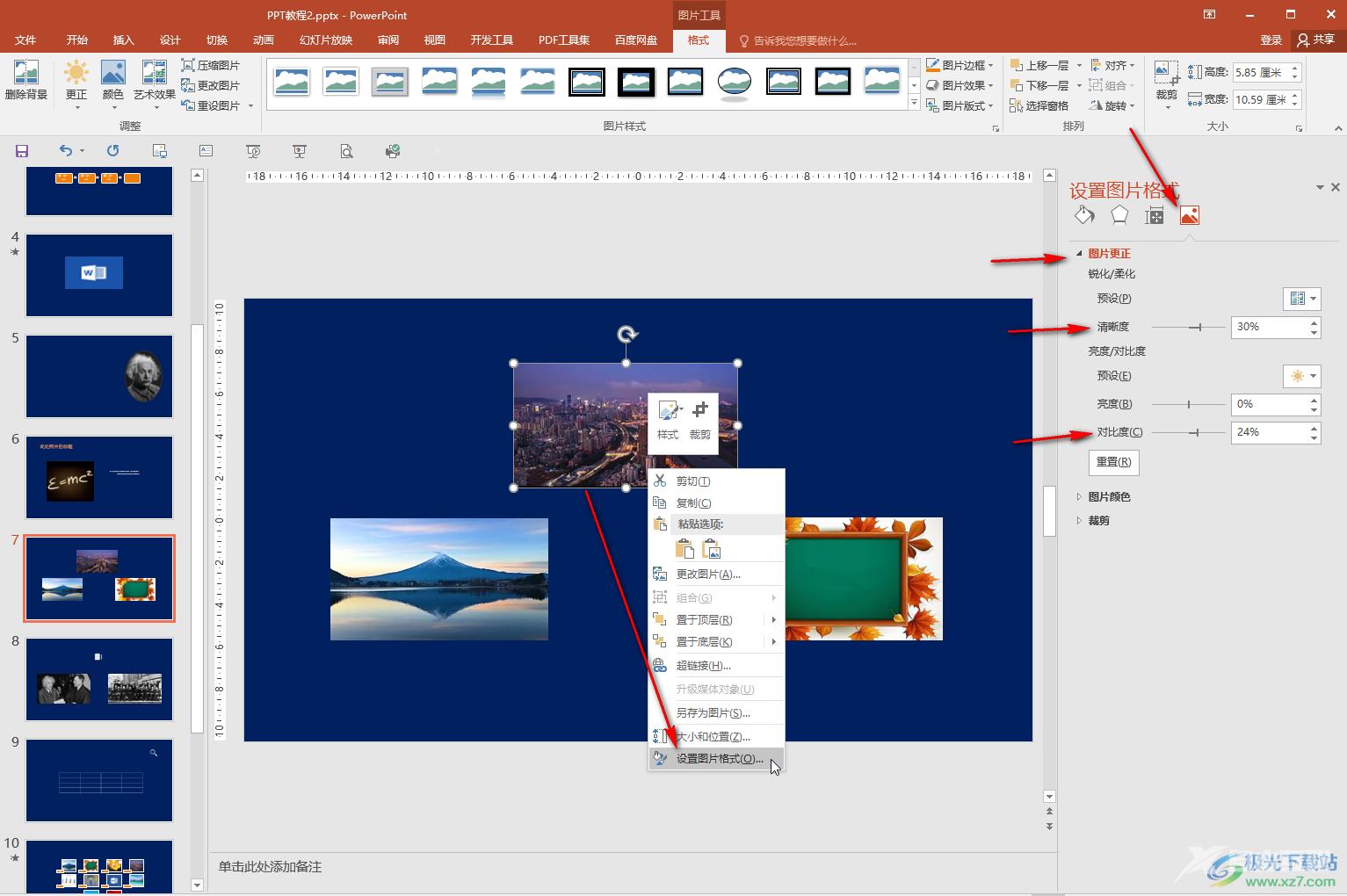This screenshot has width=1347, height=896.
Task: Click the print preview magnifier toolbar icon
Action: pyautogui.click(x=347, y=151)
